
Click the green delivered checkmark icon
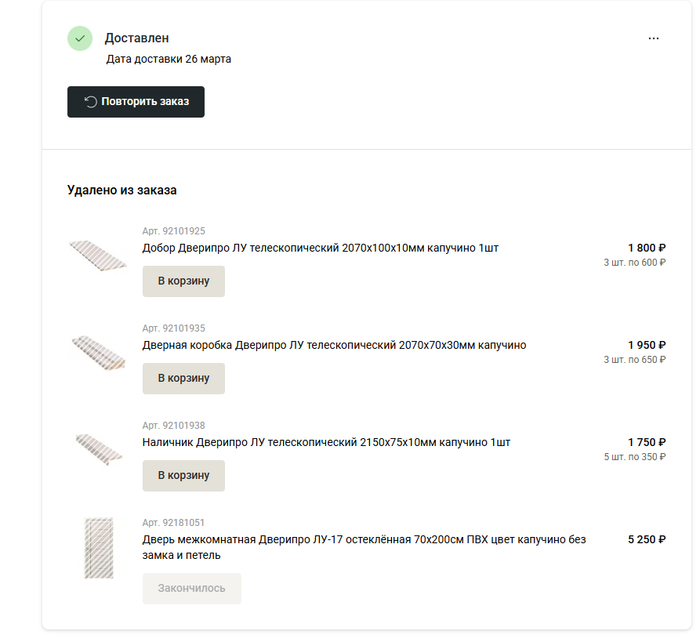pos(80,39)
